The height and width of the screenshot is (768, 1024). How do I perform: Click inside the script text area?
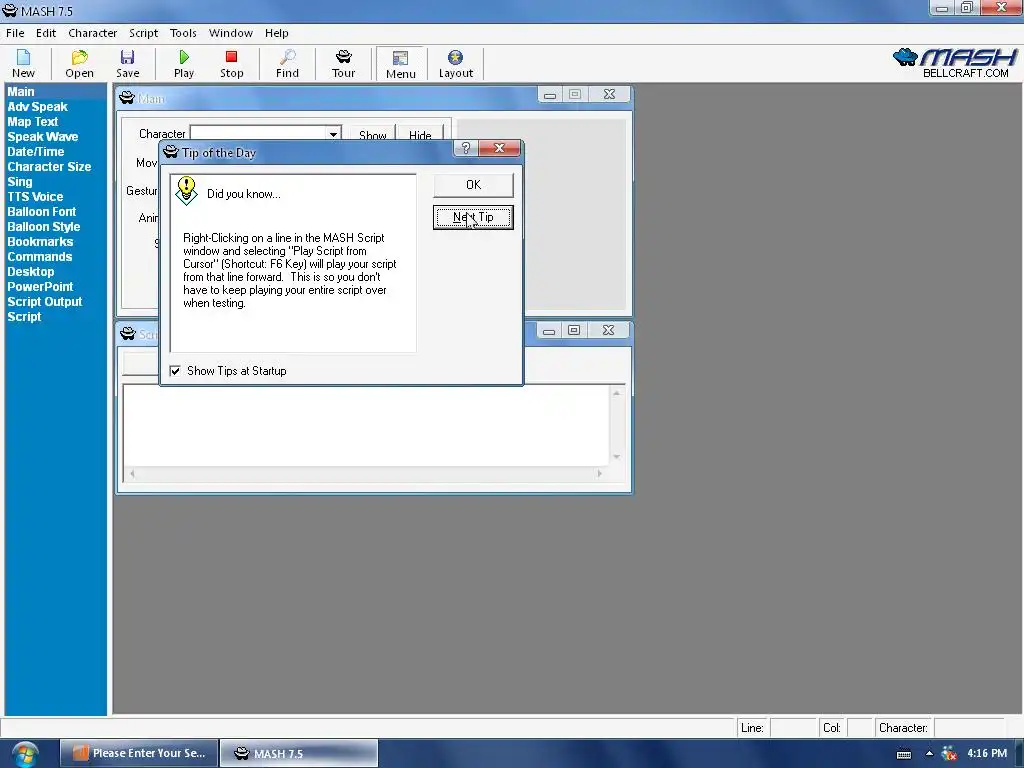point(366,425)
